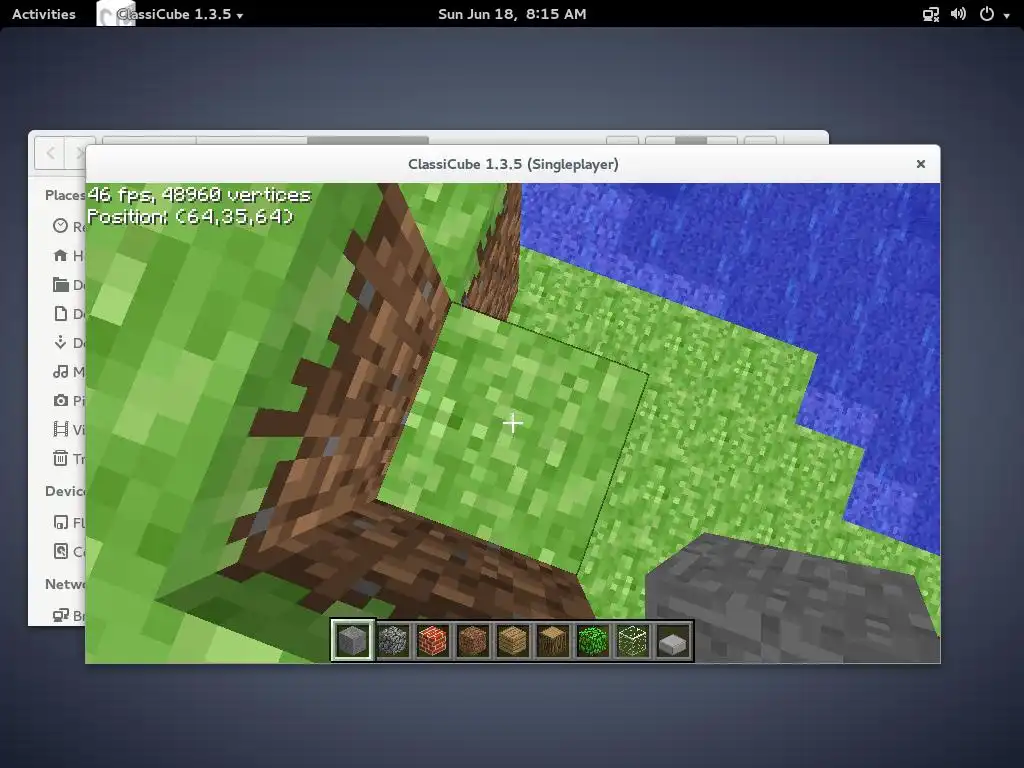Click the Recent clock icon in Files sidebar
The height and width of the screenshot is (768, 1024).
pos(61,226)
